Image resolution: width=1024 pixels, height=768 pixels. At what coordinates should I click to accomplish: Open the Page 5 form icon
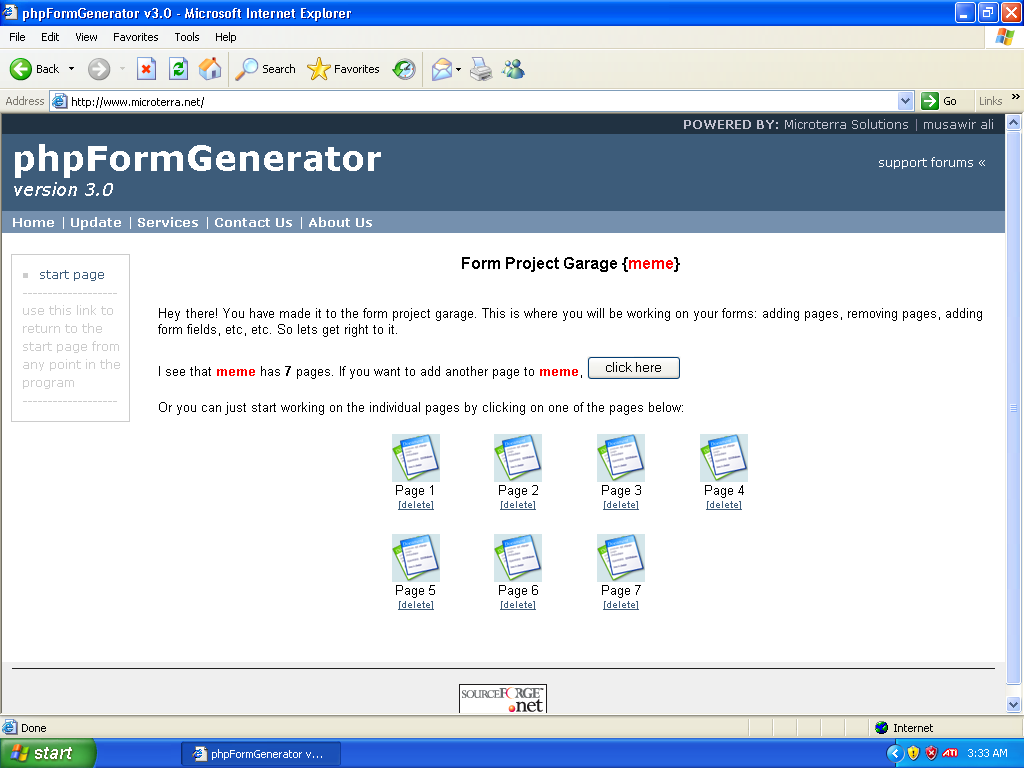click(415, 558)
